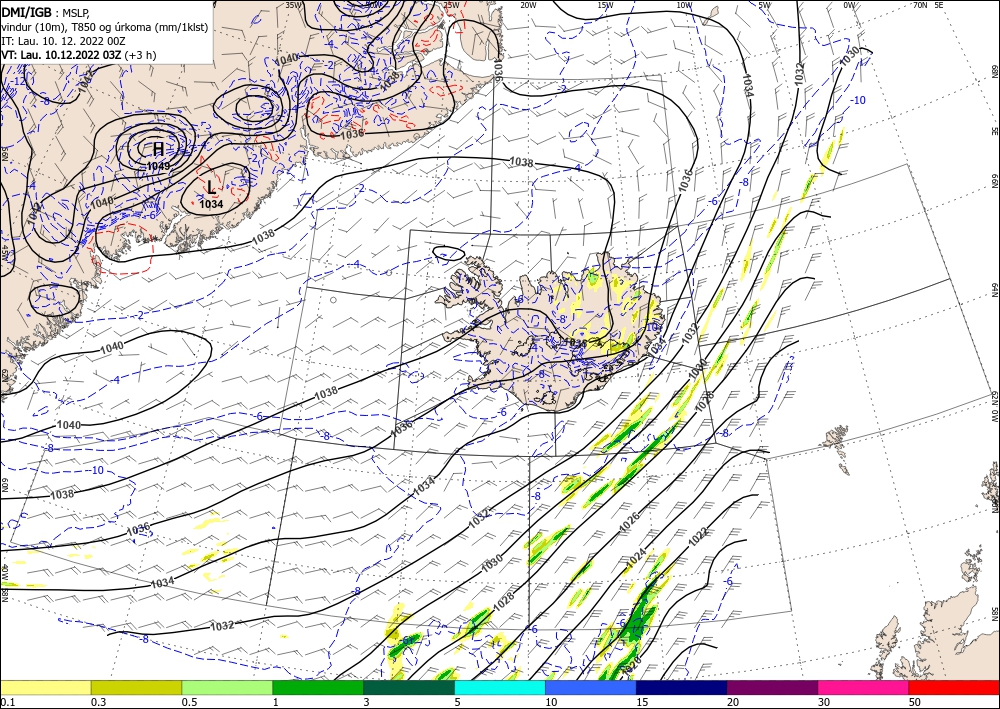Click the 'VT: Lau. 10.12.2022 03Z (+3 h)' line

[78, 55]
